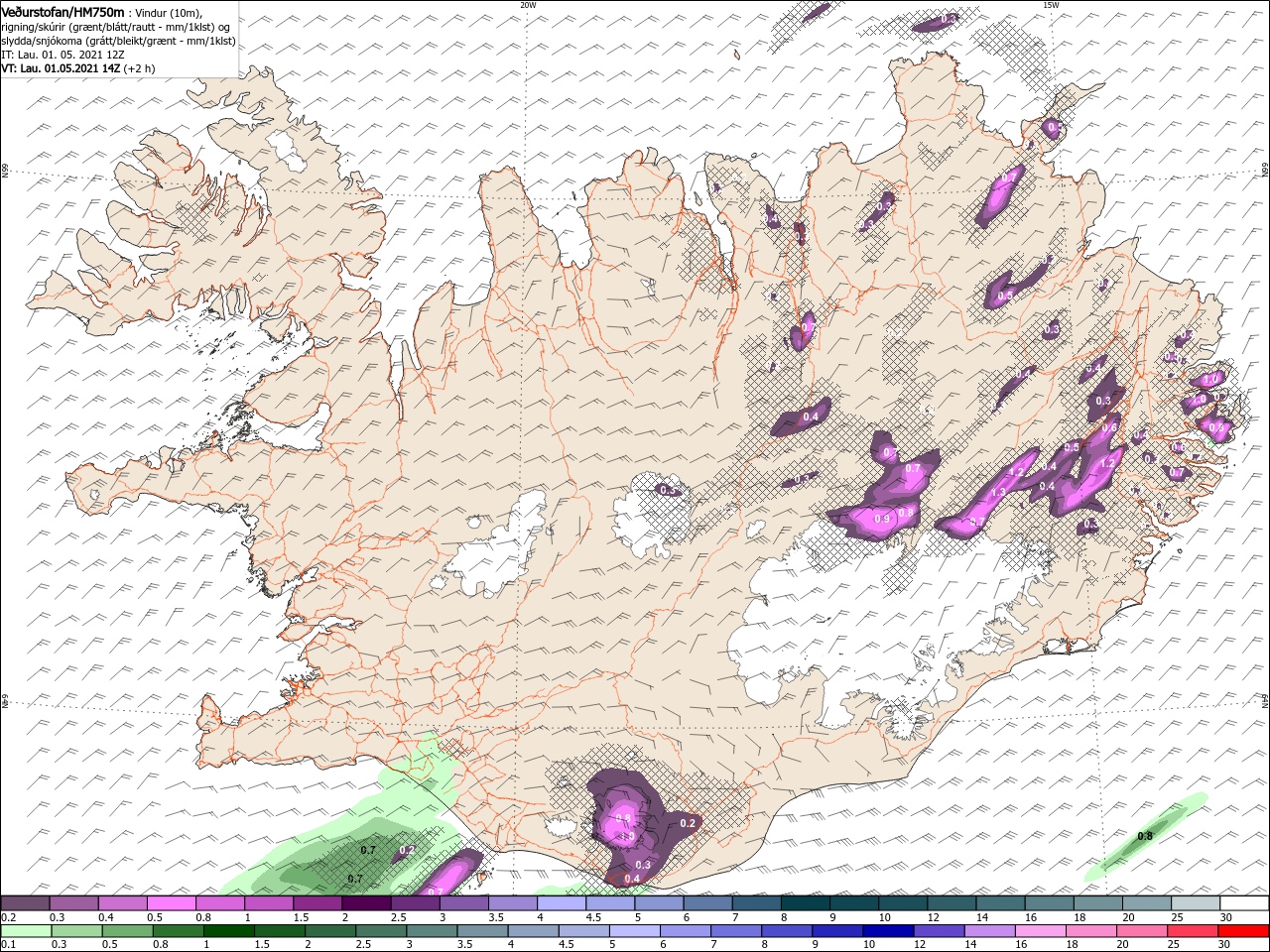The height and width of the screenshot is (952, 1270).
Task: Click the 20W longitude label
Action: pyautogui.click(x=528, y=5)
